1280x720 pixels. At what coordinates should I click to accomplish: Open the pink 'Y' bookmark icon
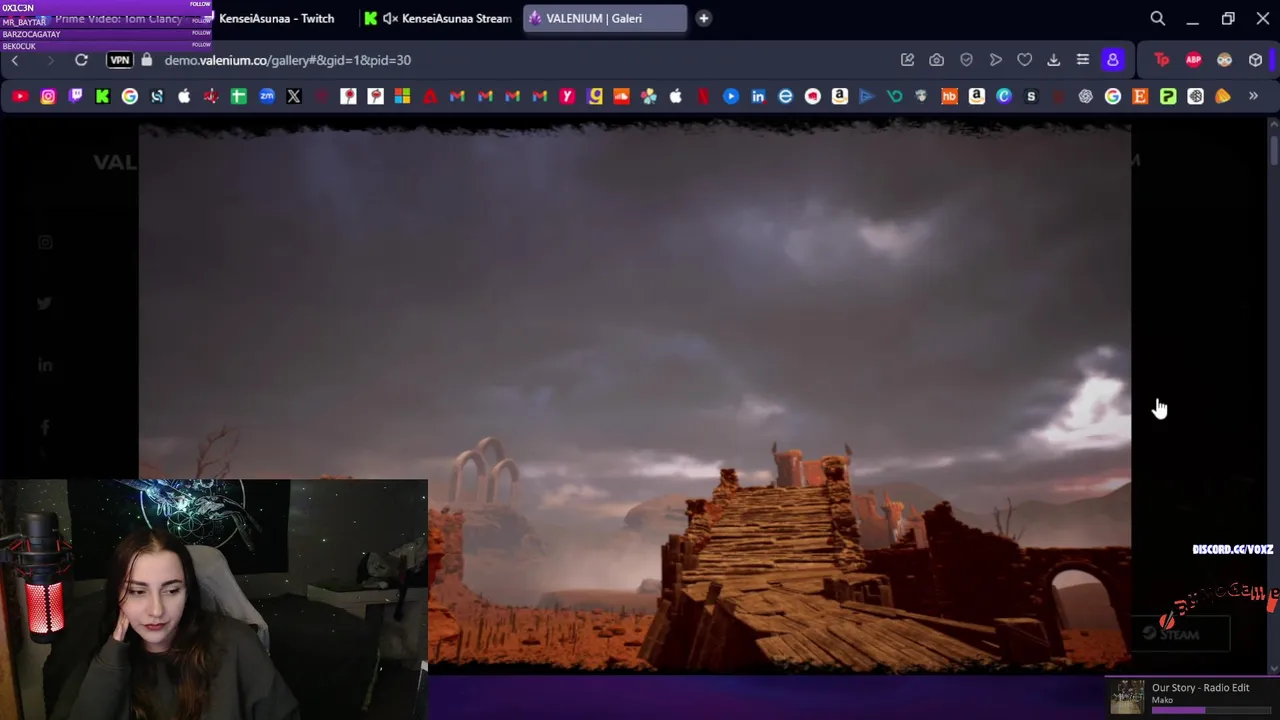pyautogui.click(x=567, y=96)
